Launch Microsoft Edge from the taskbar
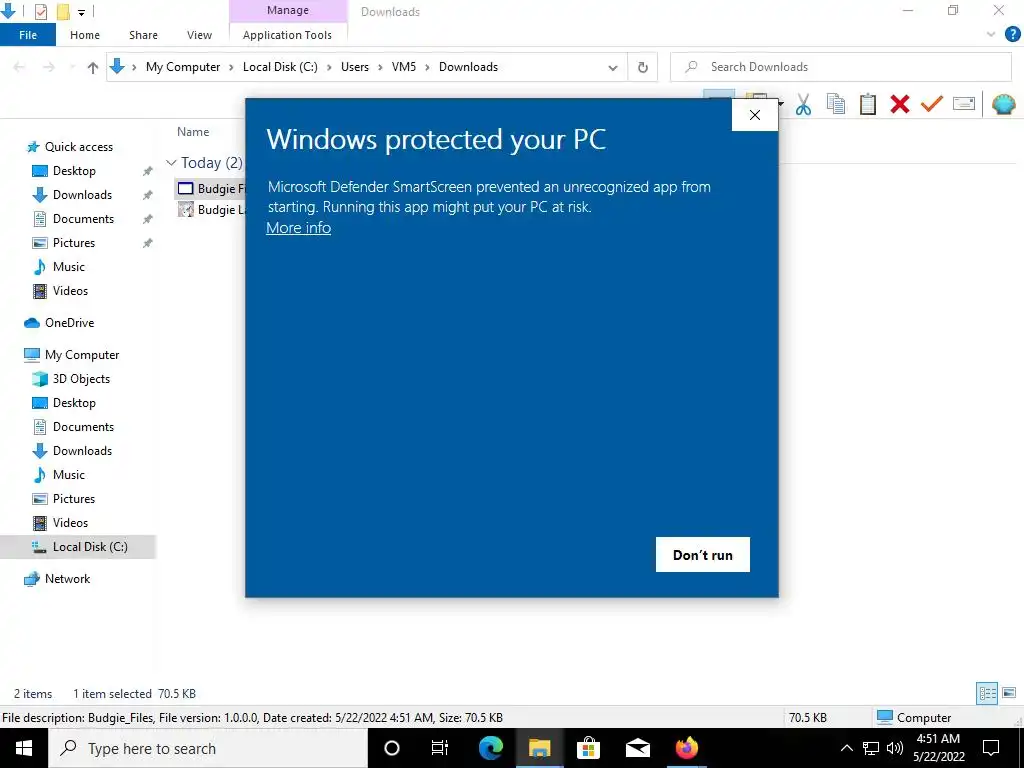Viewport: 1024px width, 768px height. [x=491, y=748]
